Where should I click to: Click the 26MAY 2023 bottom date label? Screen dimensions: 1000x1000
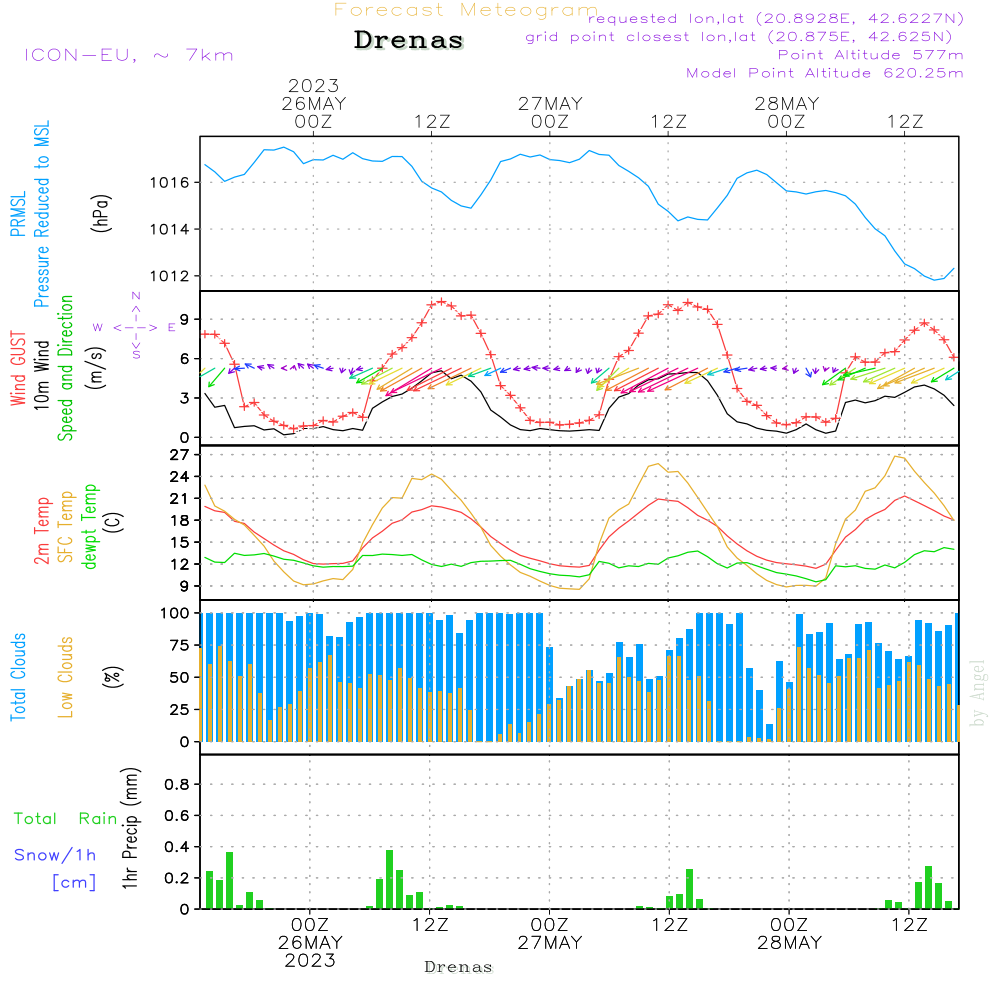(x=310, y=951)
